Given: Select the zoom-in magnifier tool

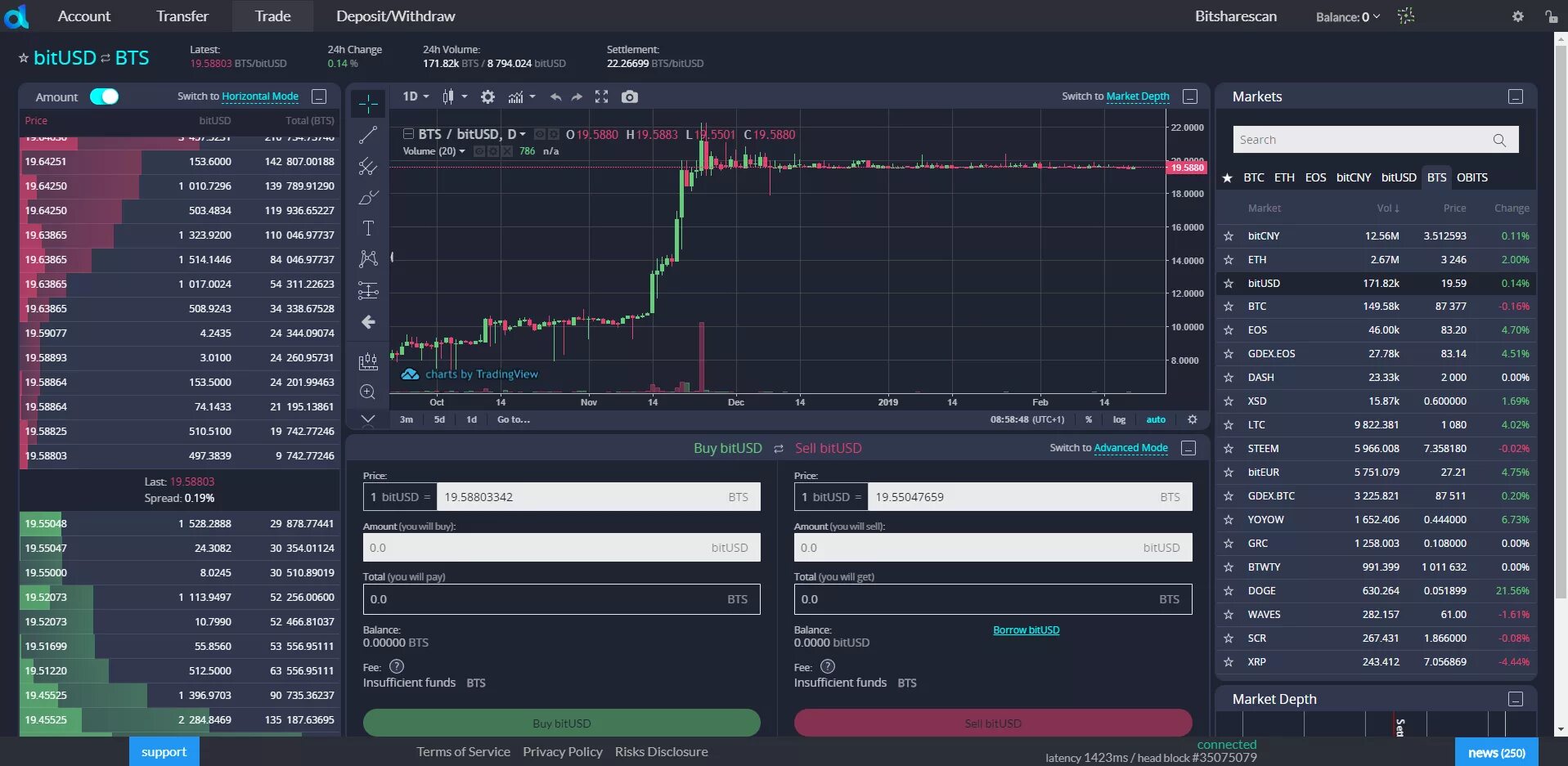Looking at the screenshot, I should [x=367, y=392].
